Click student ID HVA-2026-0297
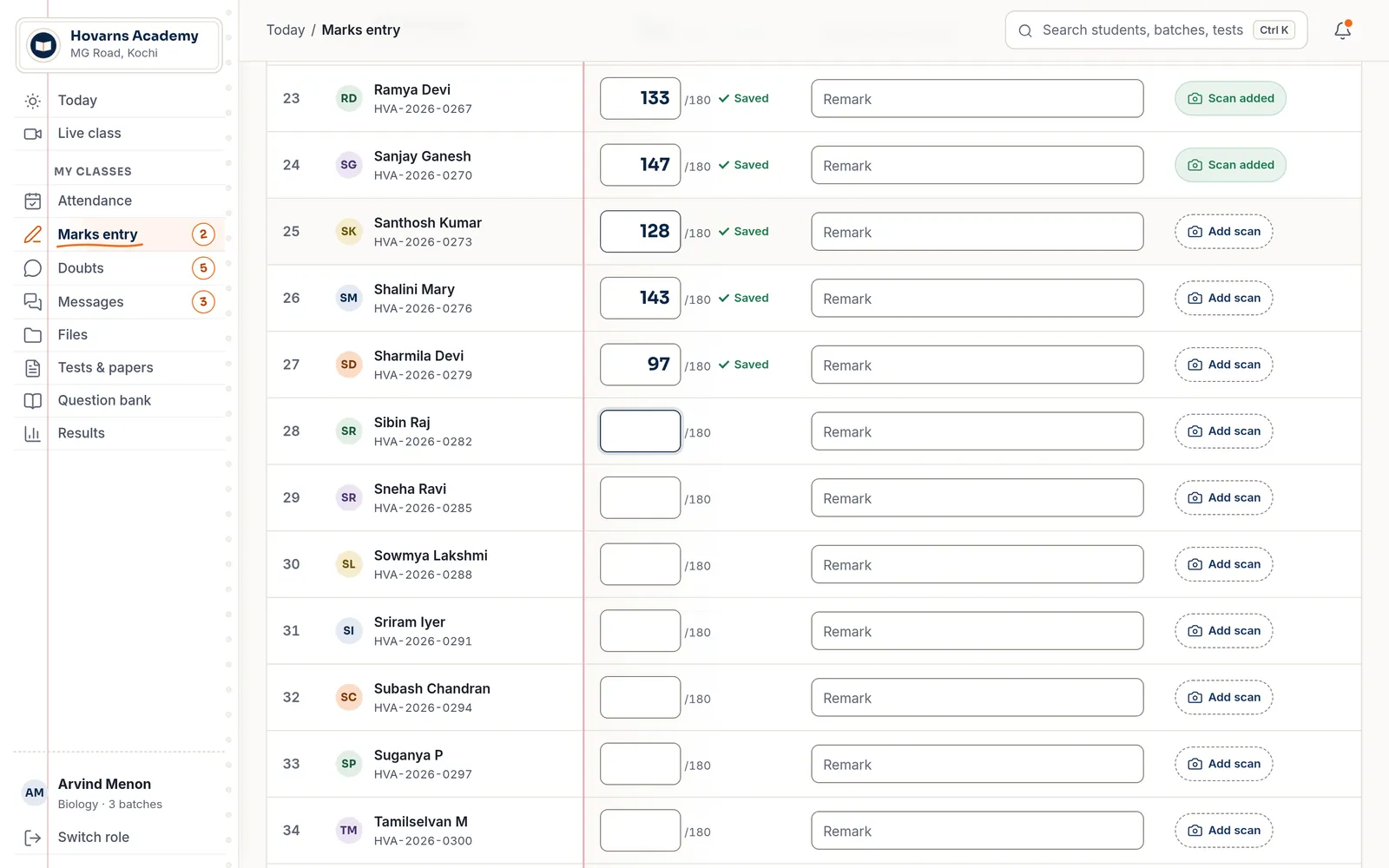Screen dimensions: 1389x868 coord(423,775)
